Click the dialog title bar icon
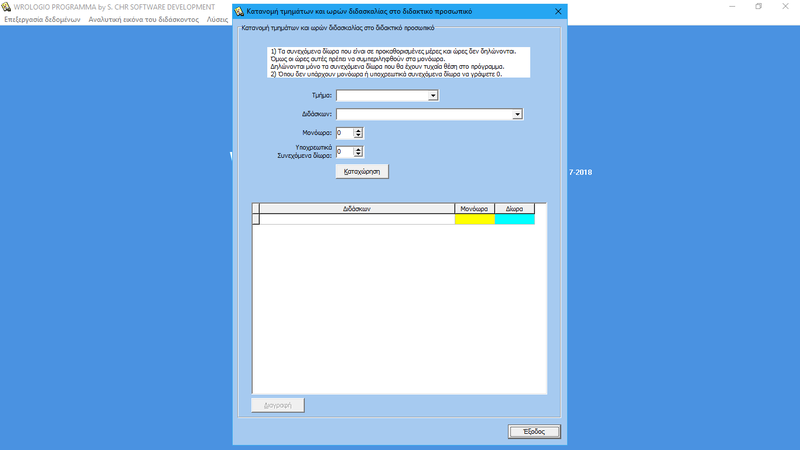The image size is (800, 450). click(239, 11)
